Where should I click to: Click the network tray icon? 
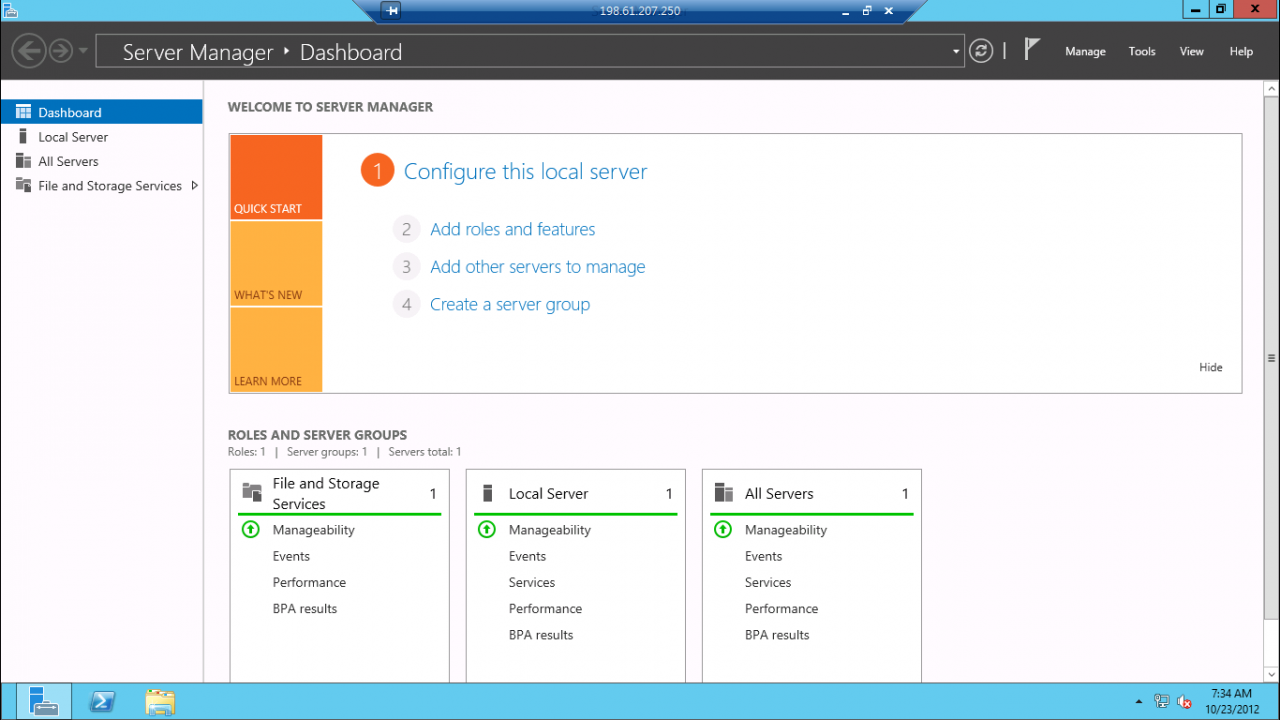pyautogui.click(x=1162, y=701)
